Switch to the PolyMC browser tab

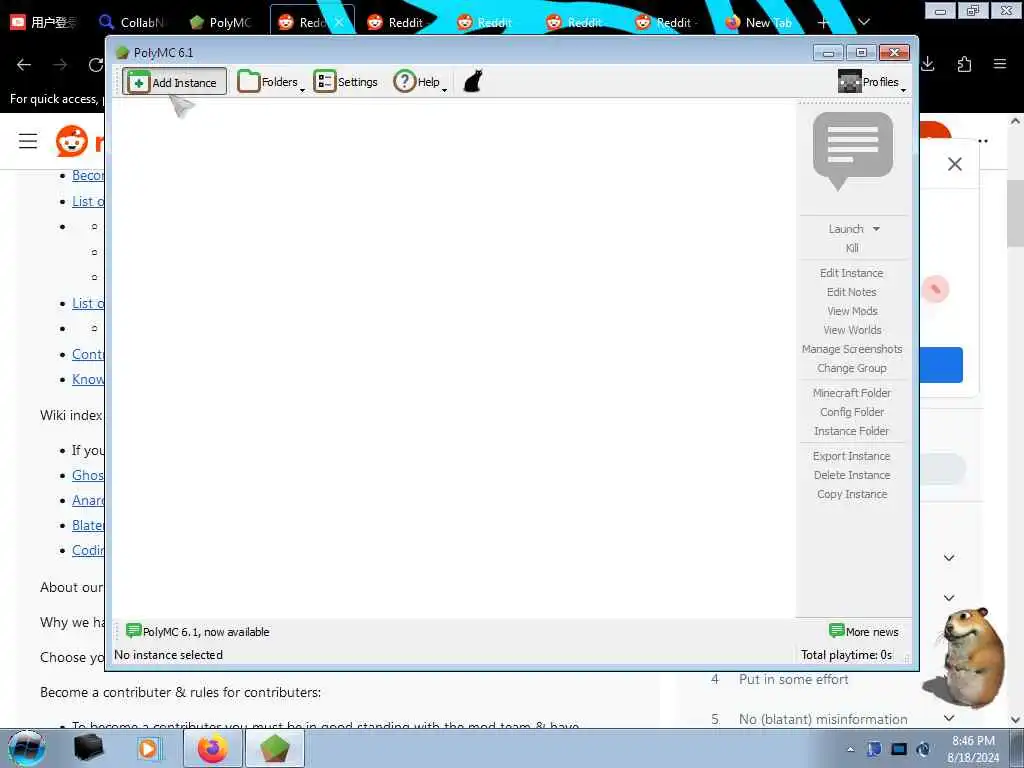point(221,22)
